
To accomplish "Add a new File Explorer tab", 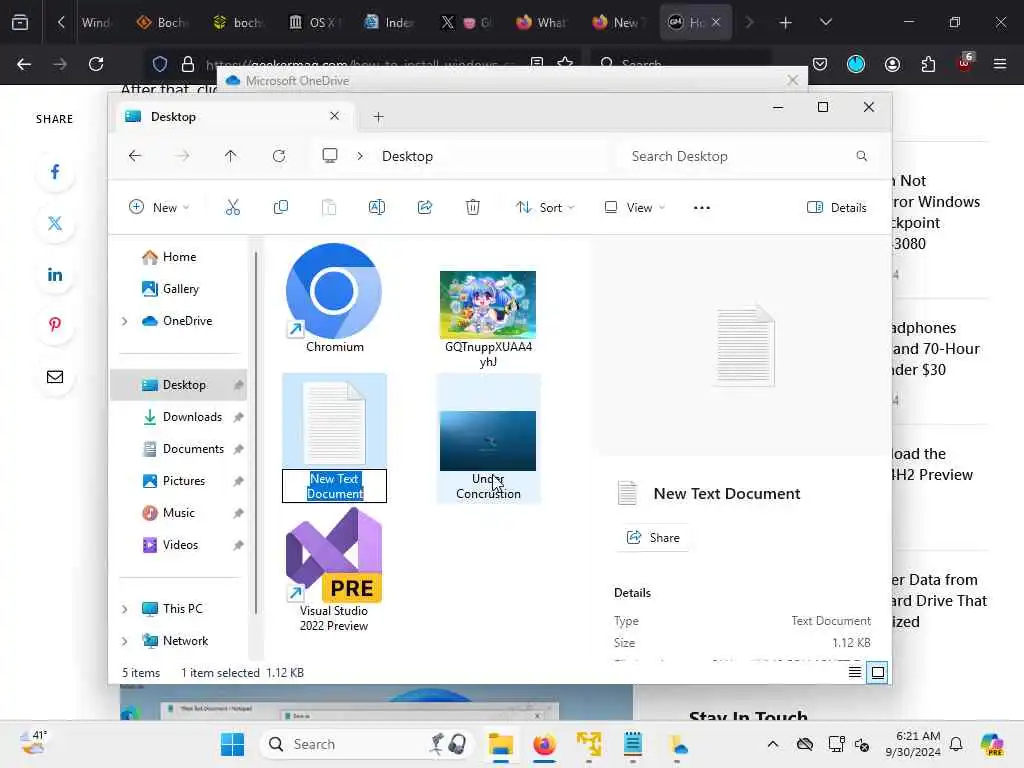I will pos(378,117).
